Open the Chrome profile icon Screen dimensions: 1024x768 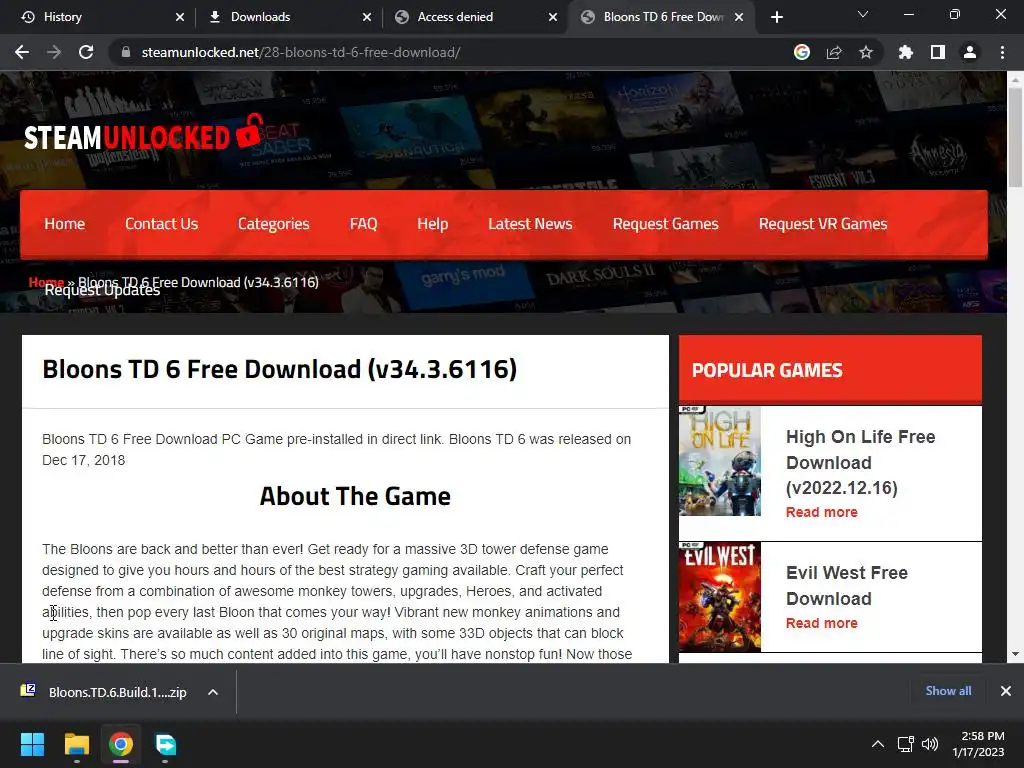(970, 52)
